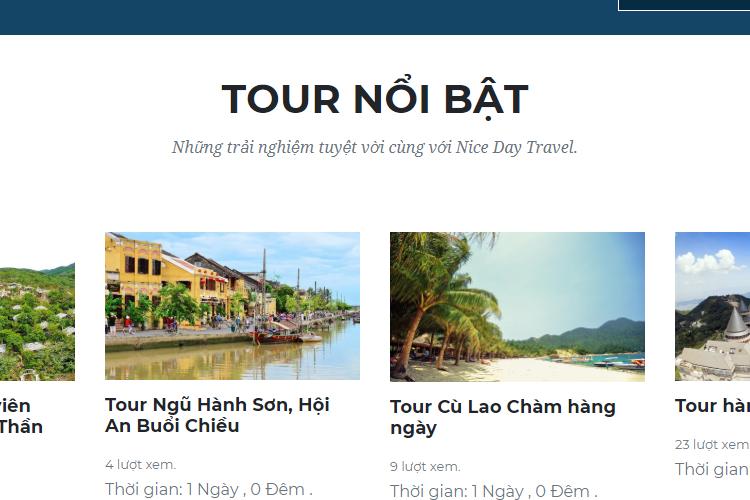The image size is (750, 500).
Task: Click the "23 lượt xem" view count
Action: click(712, 444)
